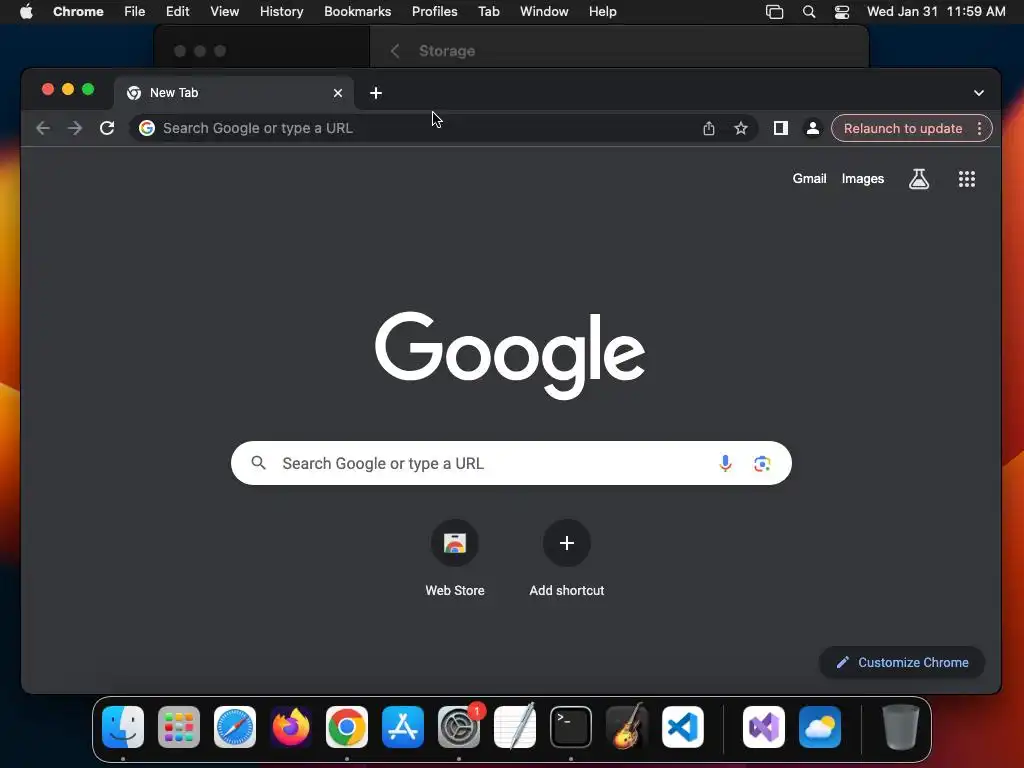
Task: Open the Tab menu
Action: tap(488, 11)
